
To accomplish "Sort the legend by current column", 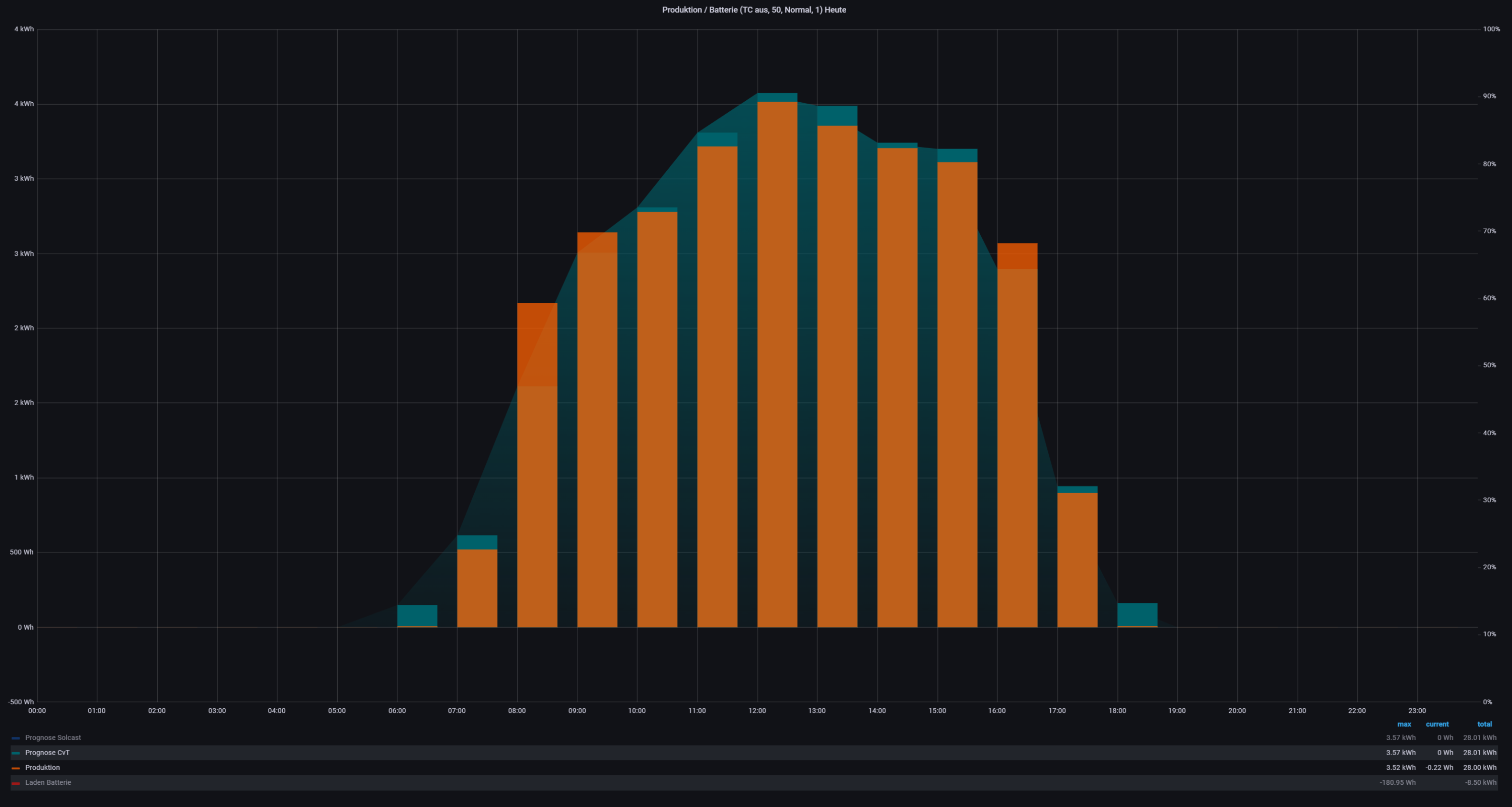I will (x=1437, y=724).
